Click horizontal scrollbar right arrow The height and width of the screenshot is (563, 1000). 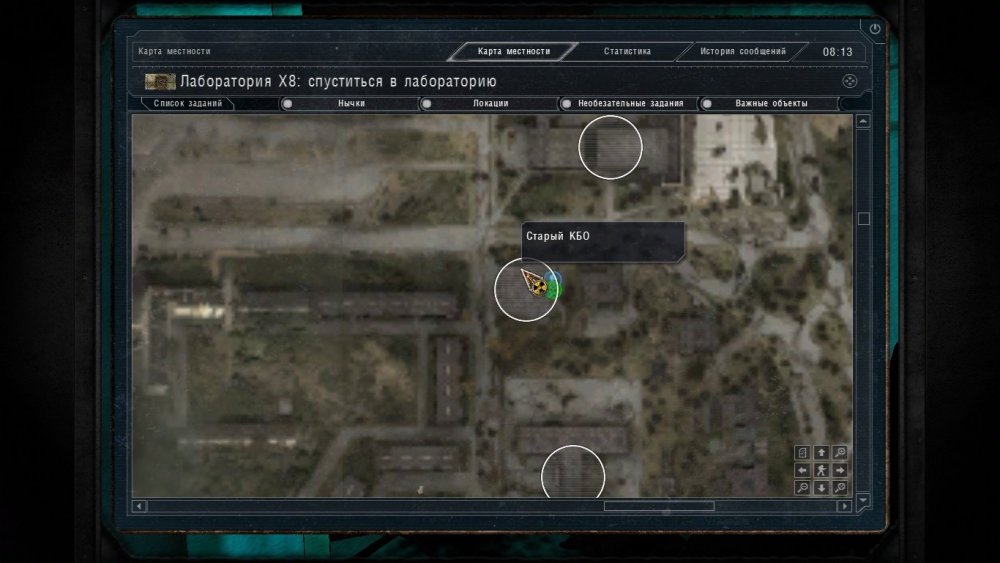point(844,506)
